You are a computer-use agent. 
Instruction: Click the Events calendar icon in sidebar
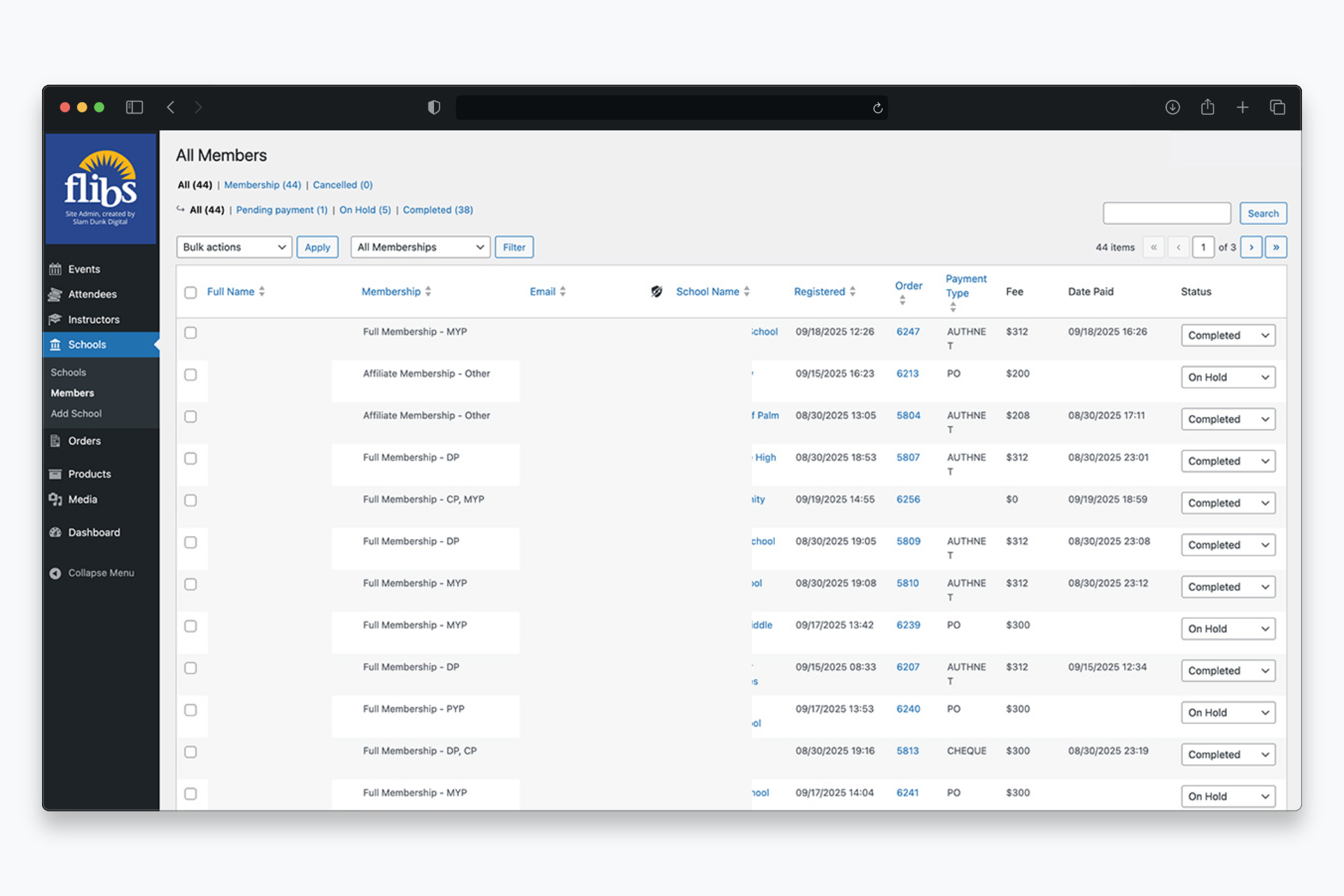point(55,269)
